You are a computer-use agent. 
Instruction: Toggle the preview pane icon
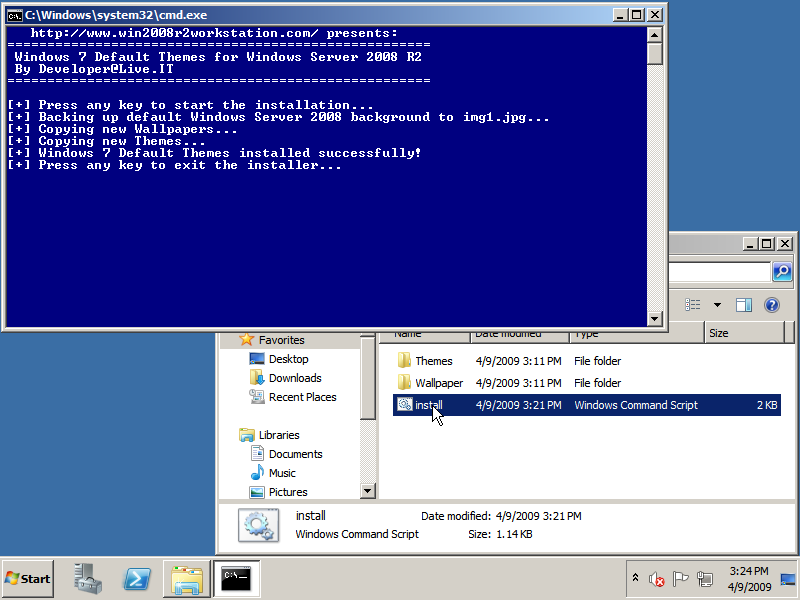pyautogui.click(x=743, y=305)
